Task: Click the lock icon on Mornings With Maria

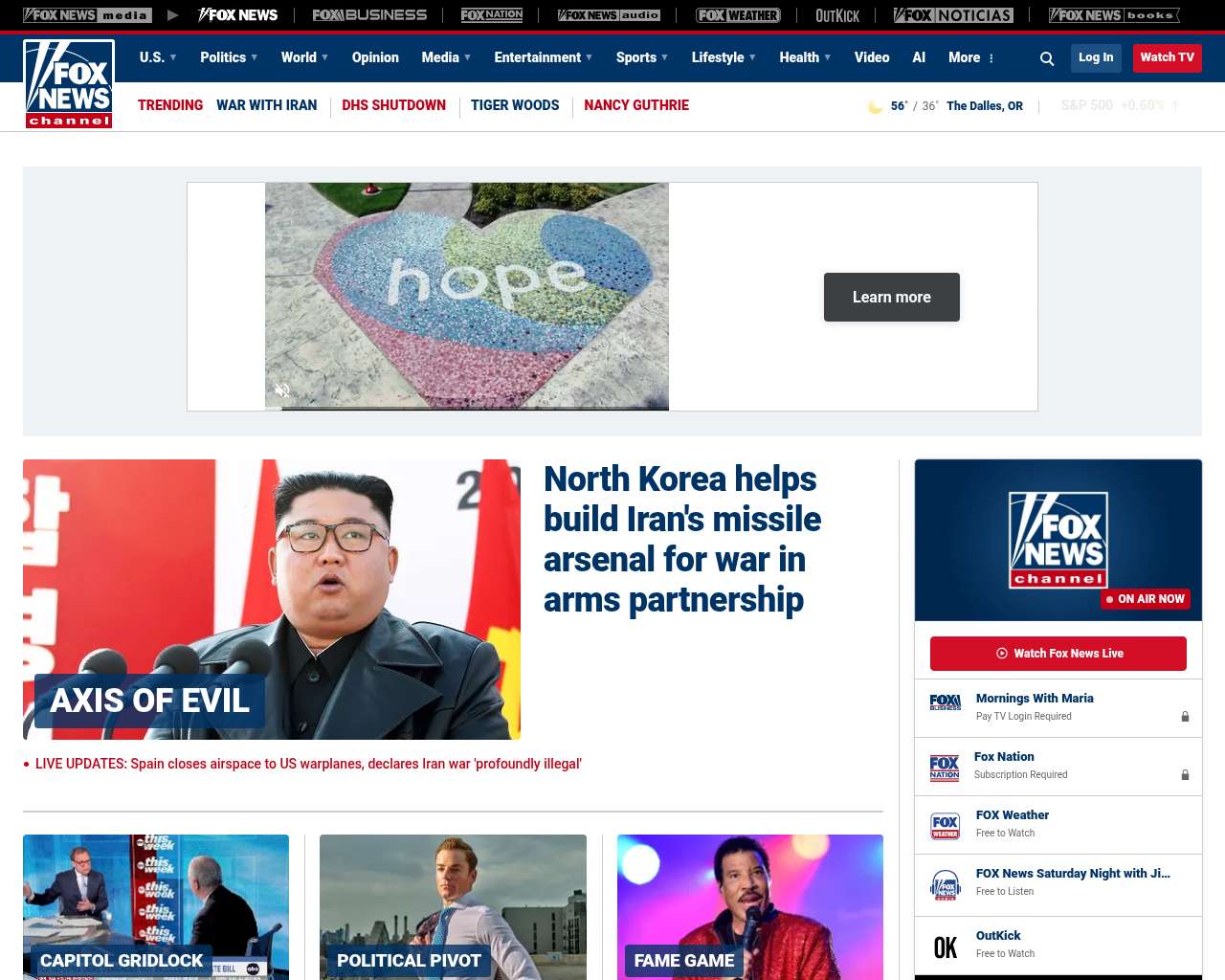Action: [x=1185, y=716]
